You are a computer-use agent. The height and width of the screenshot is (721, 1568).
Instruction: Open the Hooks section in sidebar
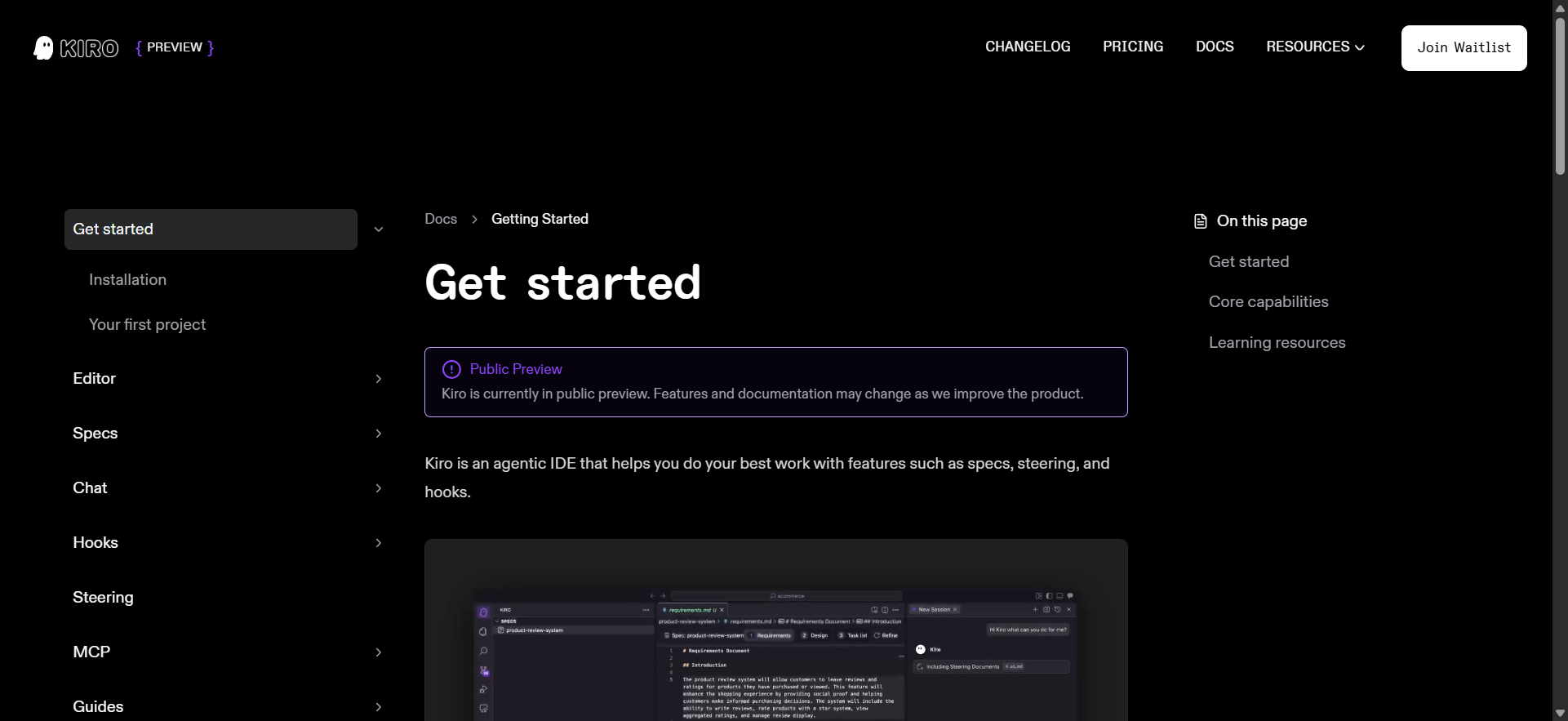[x=96, y=543]
